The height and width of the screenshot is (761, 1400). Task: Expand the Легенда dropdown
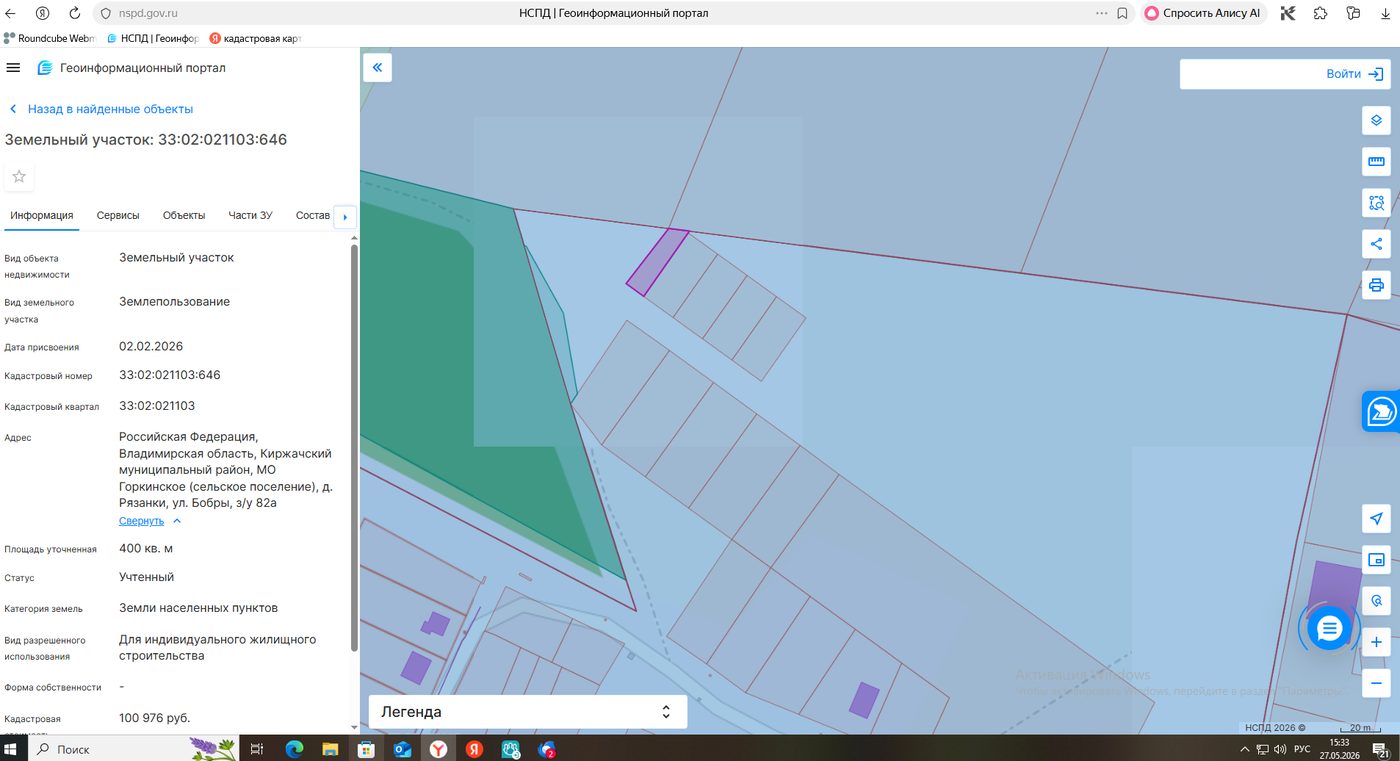click(x=528, y=712)
